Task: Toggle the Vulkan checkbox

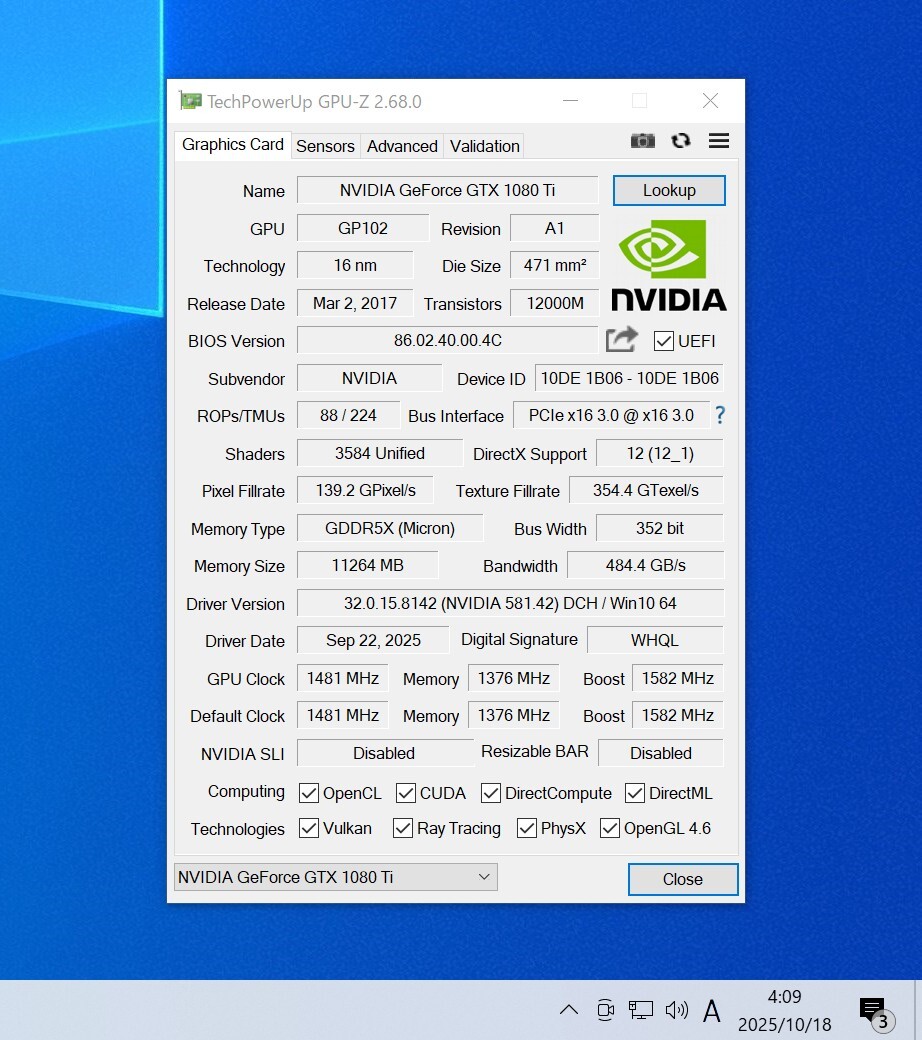Action: (309, 828)
